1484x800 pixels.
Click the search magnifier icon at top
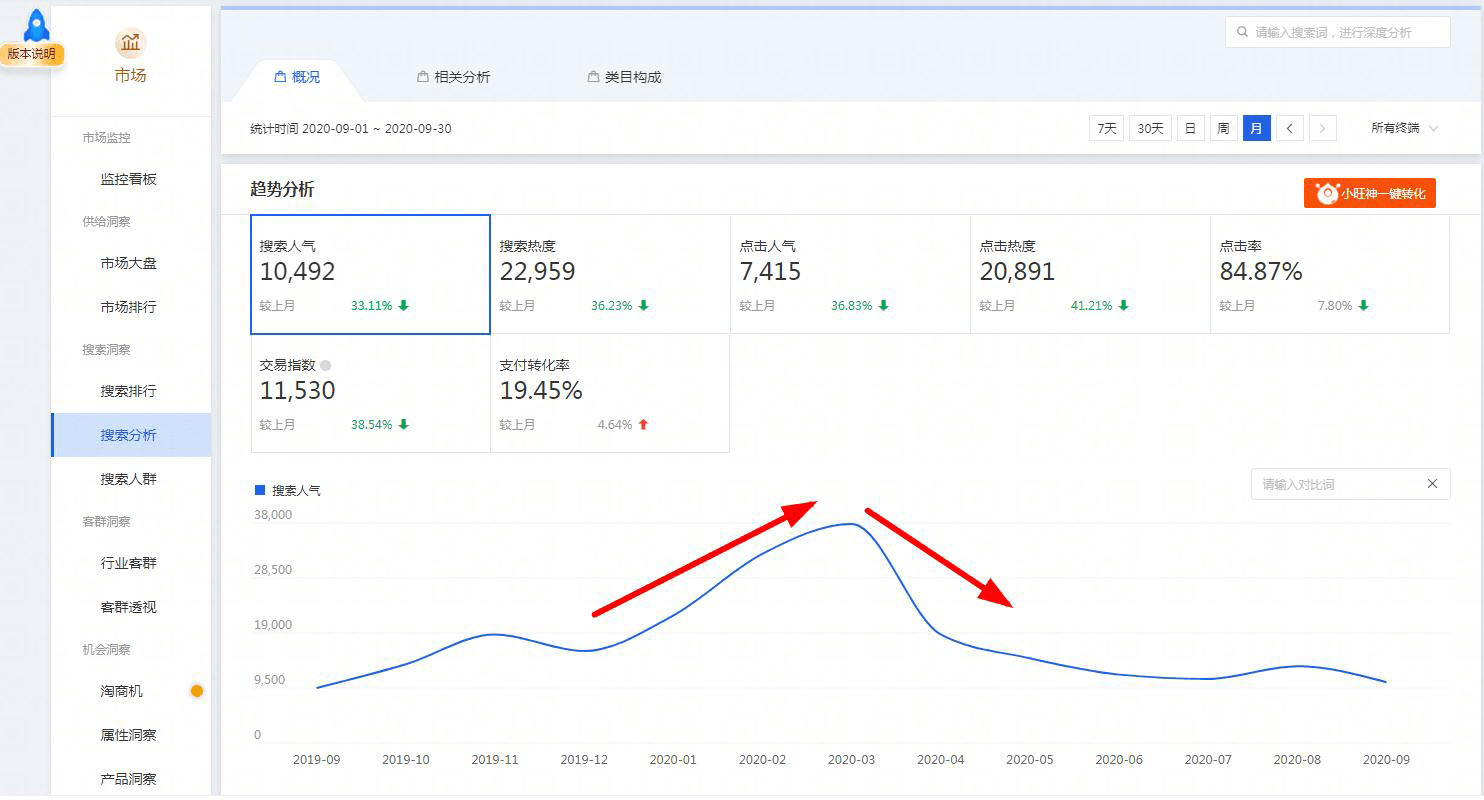[x=1242, y=32]
